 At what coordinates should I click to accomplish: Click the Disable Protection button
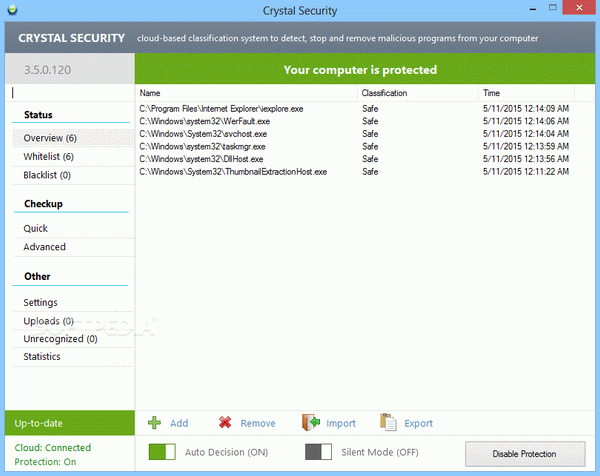525,454
